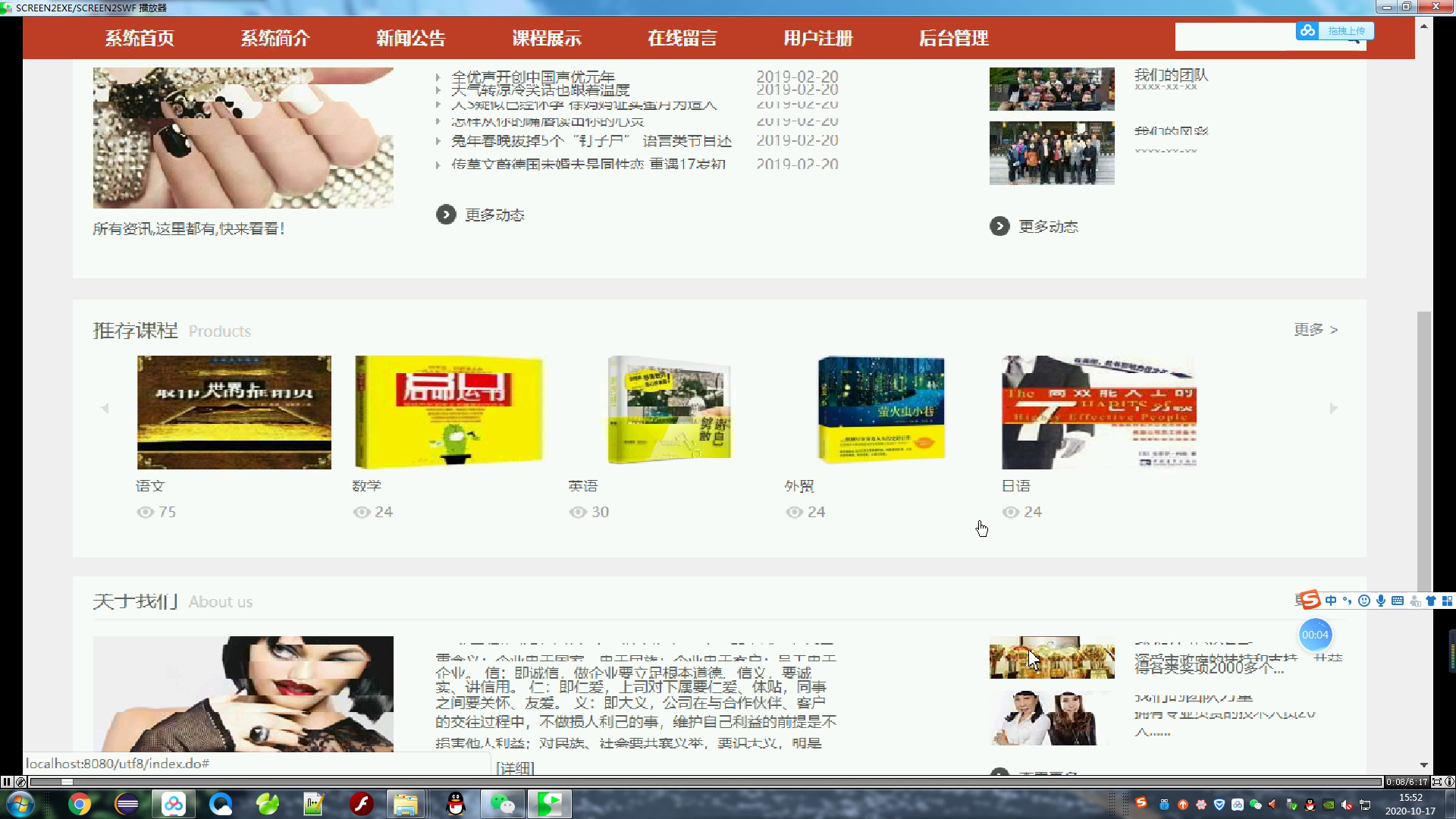Screen dimensions: 1456x819
Task: Open the 系统首页 navigation tab
Action: point(140,38)
